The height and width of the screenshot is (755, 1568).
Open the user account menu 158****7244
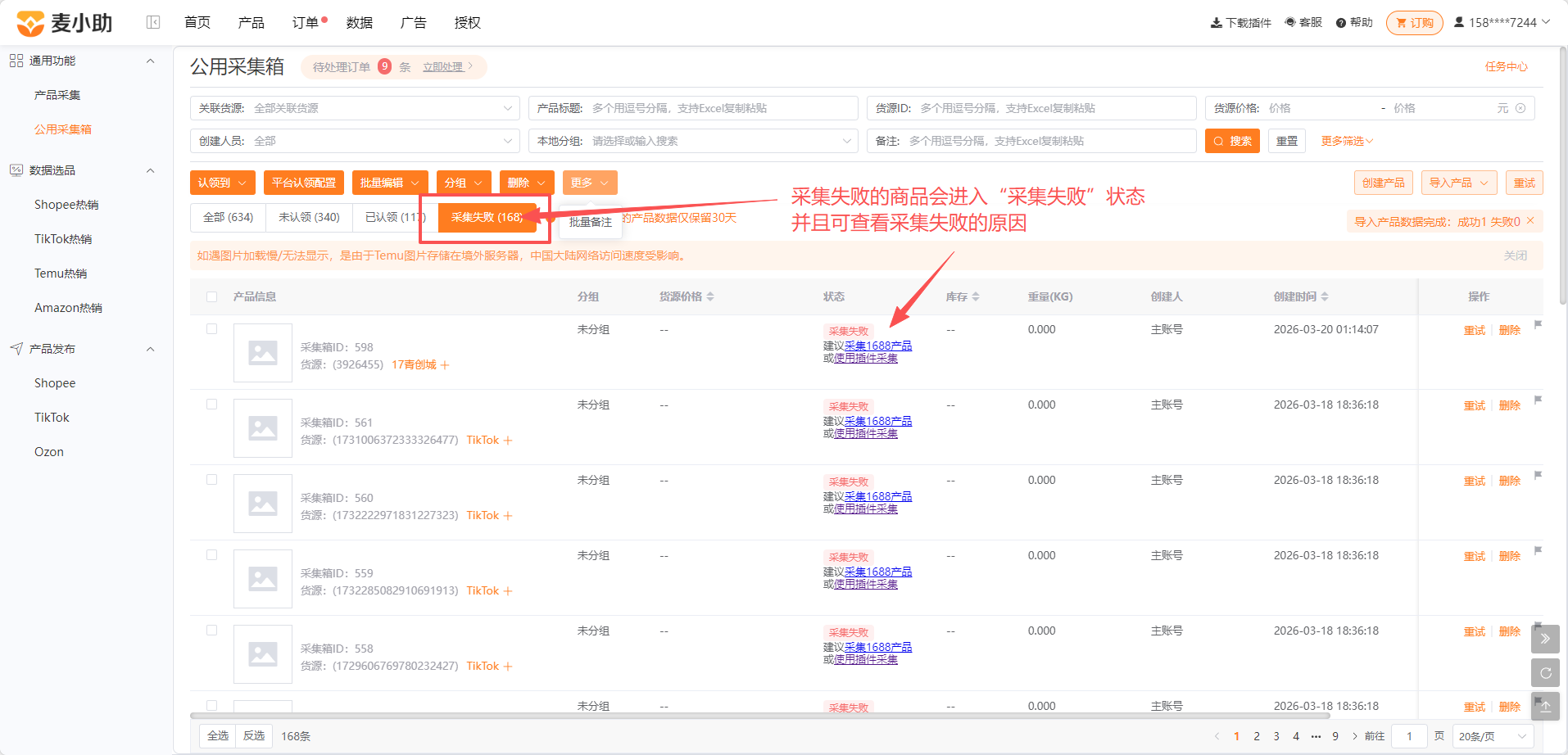click(1502, 22)
